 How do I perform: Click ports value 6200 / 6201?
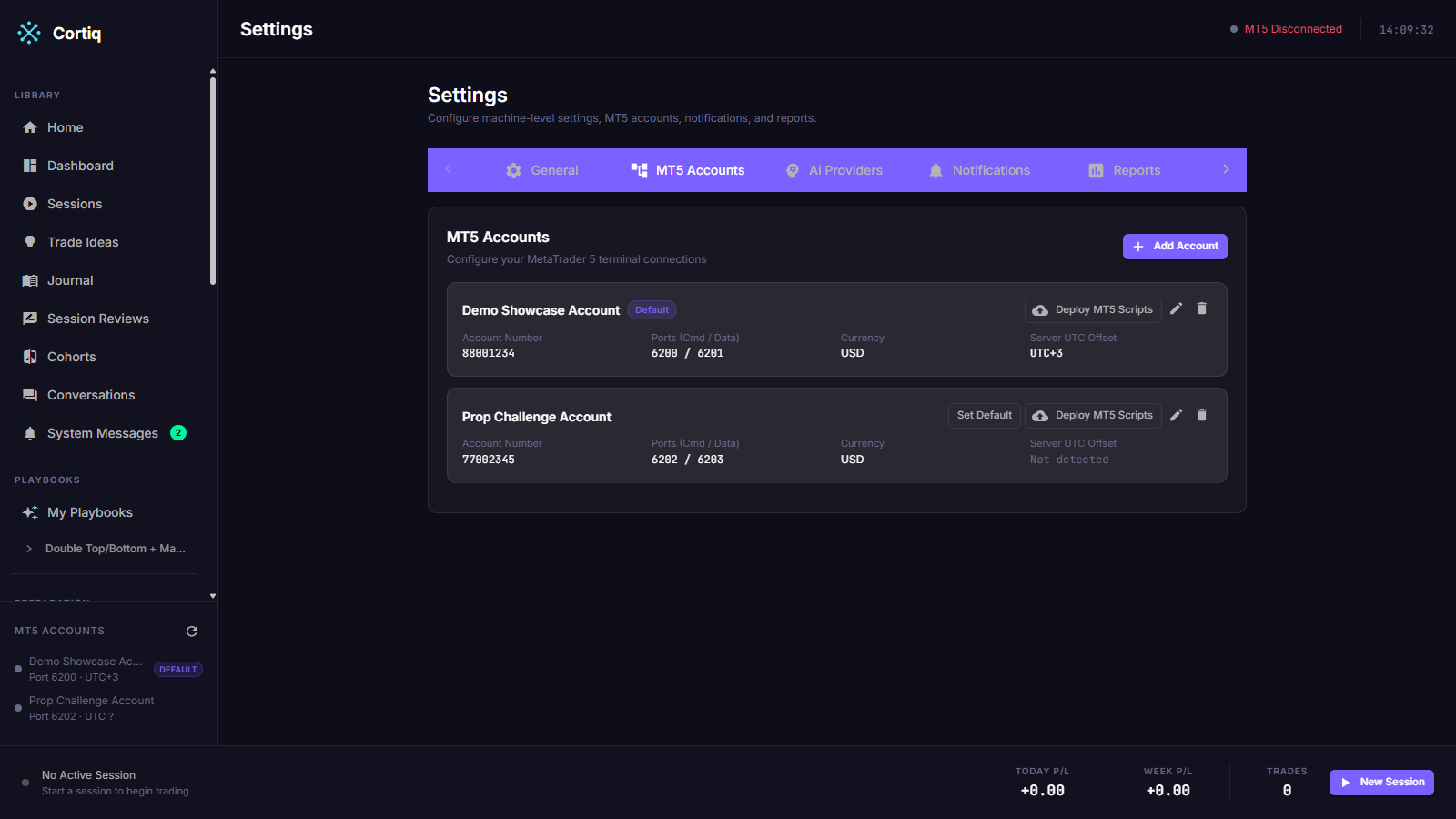pyautogui.click(x=688, y=353)
